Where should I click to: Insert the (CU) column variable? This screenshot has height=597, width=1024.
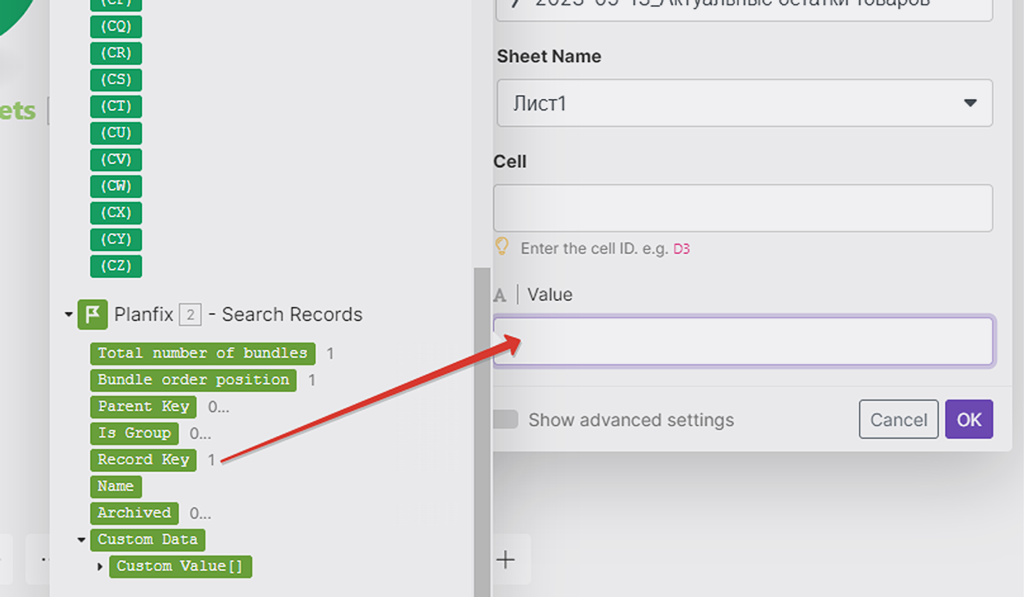click(116, 133)
